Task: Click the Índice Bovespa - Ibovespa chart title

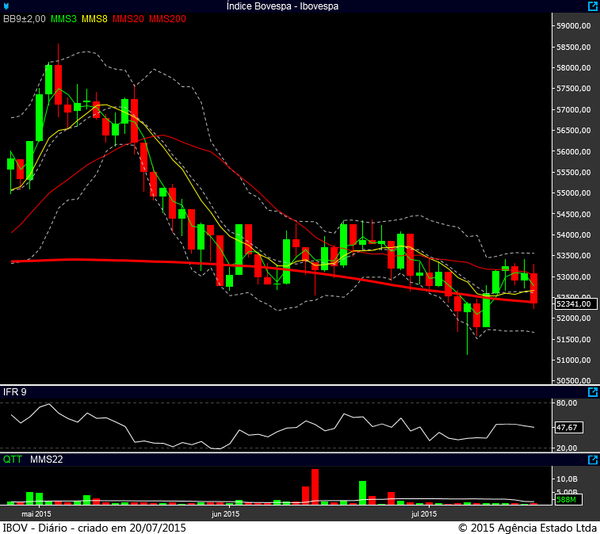Action: pyautogui.click(x=300, y=7)
